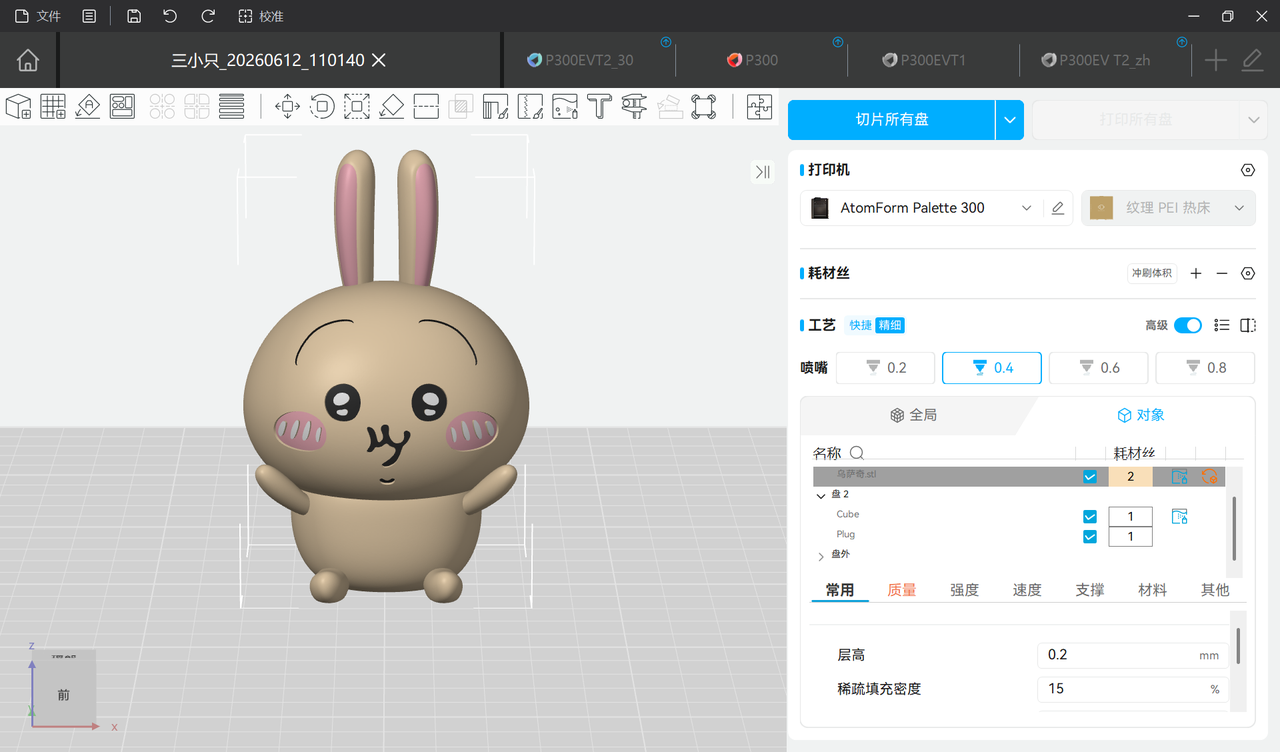This screenshot has width=1280, height=752.
Task: Select the Rotate tool
Action: (x=322, y=106)
